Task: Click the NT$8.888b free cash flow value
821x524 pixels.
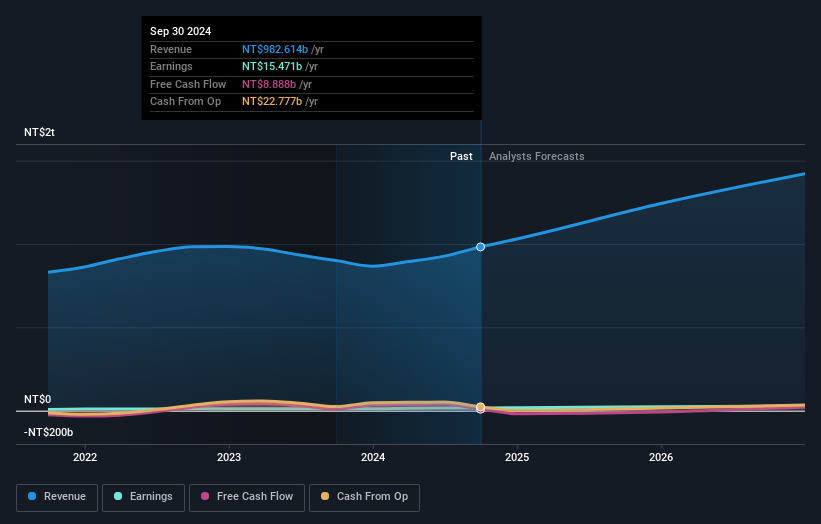Action: (x=269, y=84)
